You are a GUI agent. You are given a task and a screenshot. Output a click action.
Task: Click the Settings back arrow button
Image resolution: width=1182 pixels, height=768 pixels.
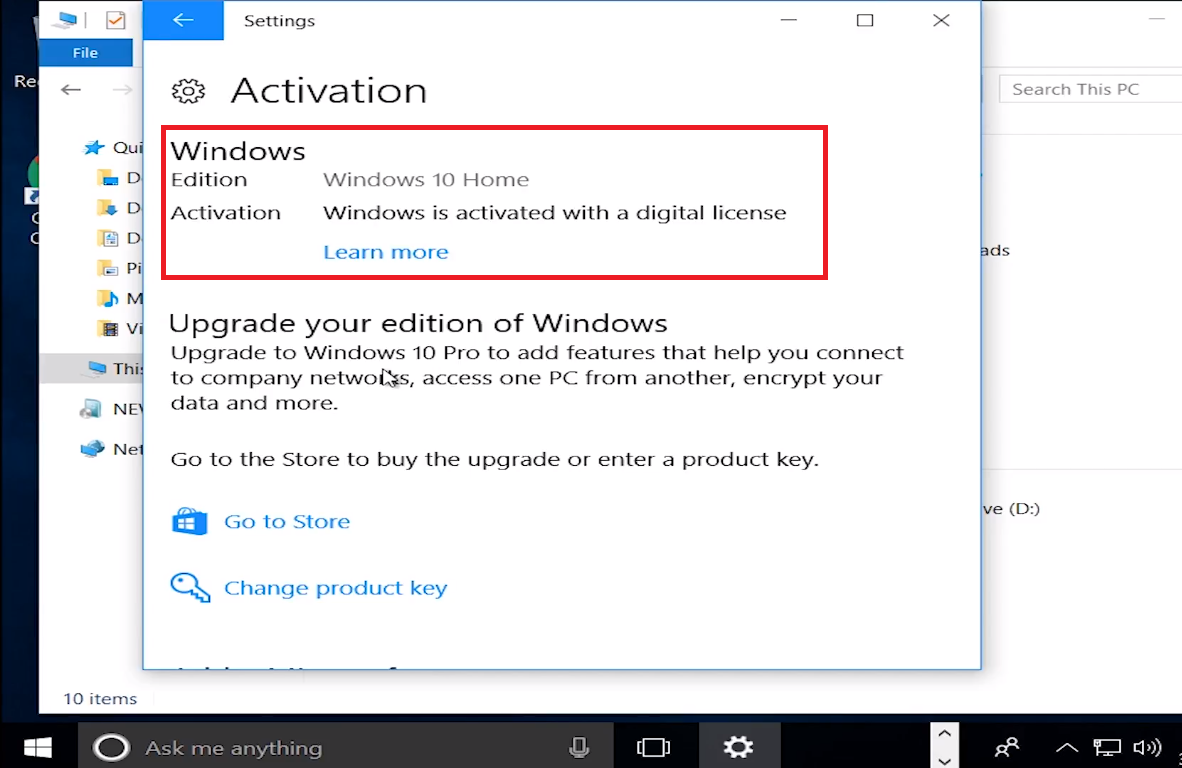[x=182, y=21]
